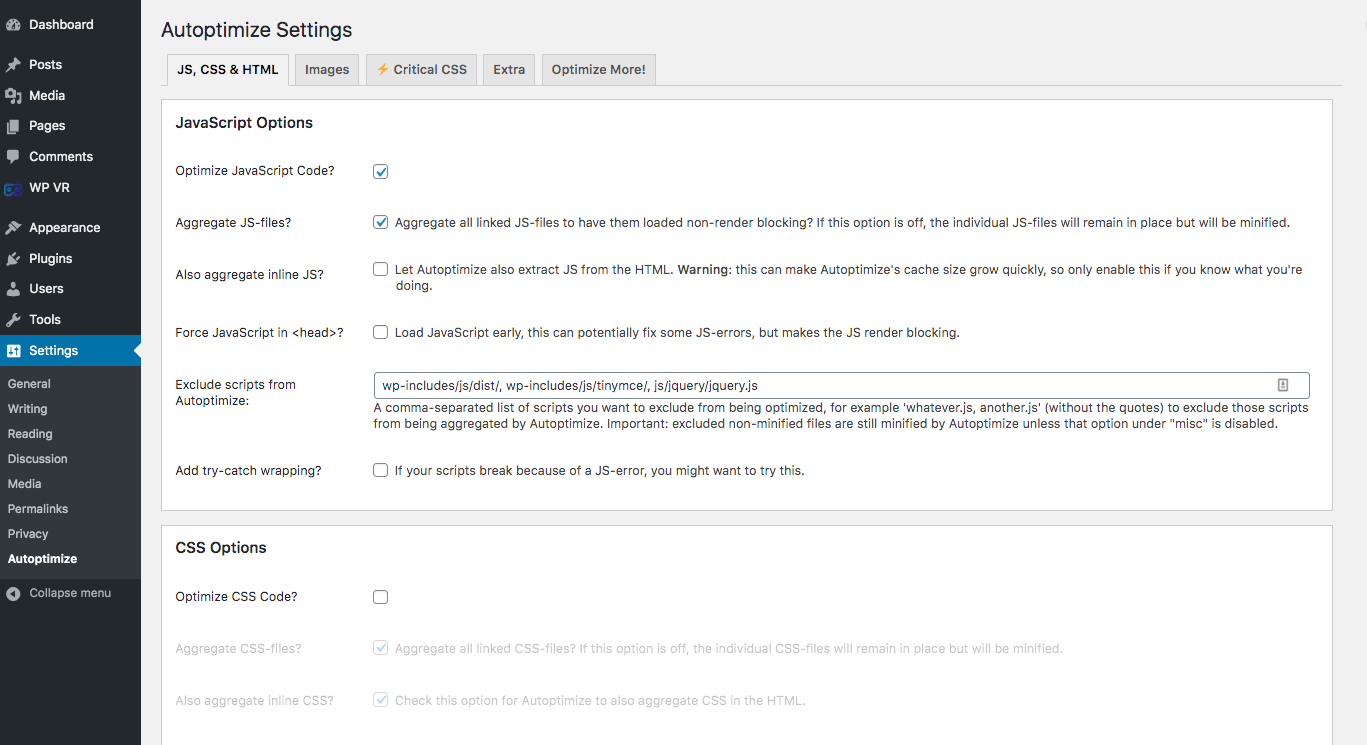Click 'Optimize JavaScript Code?' label

point(255,171)
